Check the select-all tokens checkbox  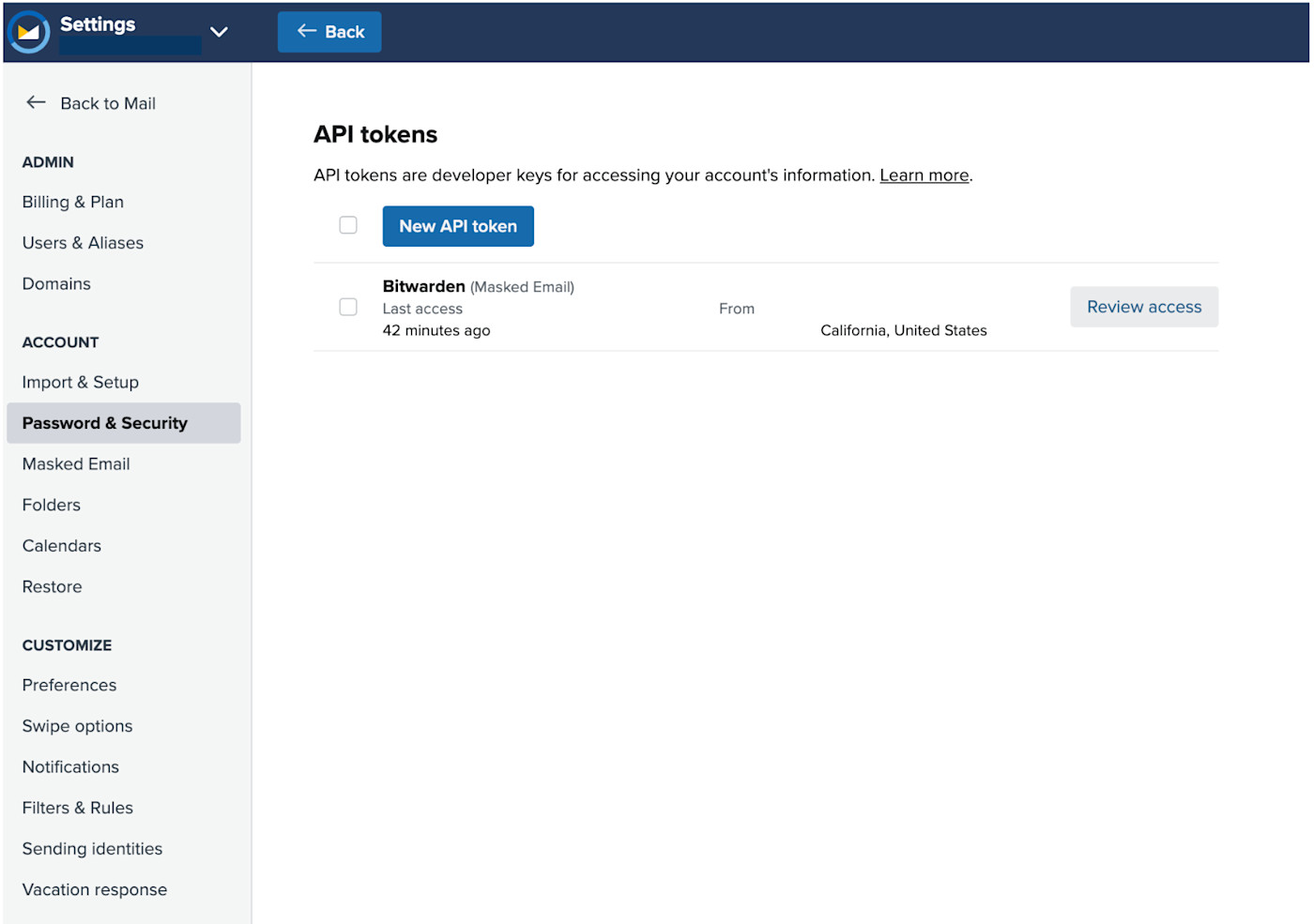[348, 225]
